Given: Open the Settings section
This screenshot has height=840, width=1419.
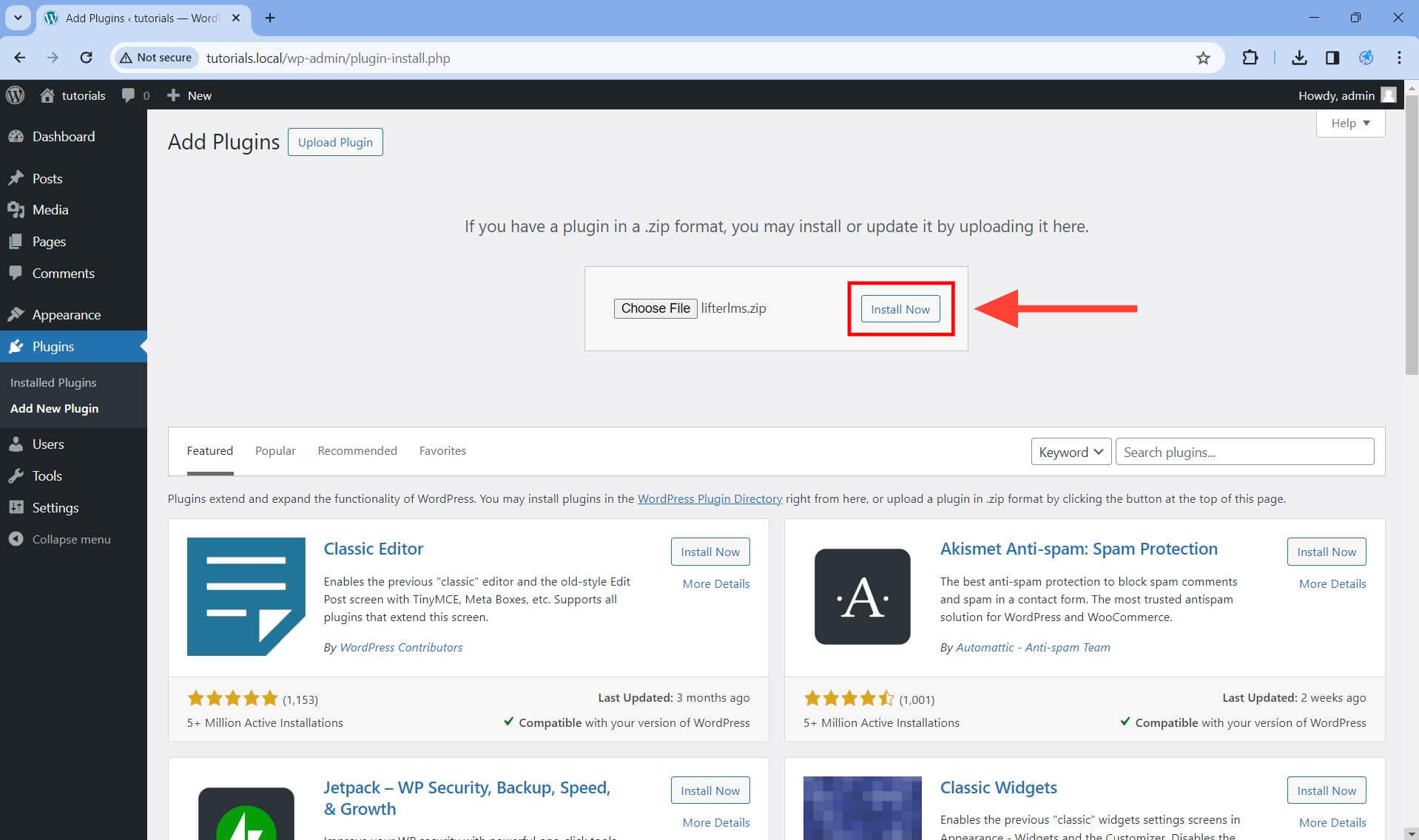Looking at the screenshot, I should (x=55, y=507).
